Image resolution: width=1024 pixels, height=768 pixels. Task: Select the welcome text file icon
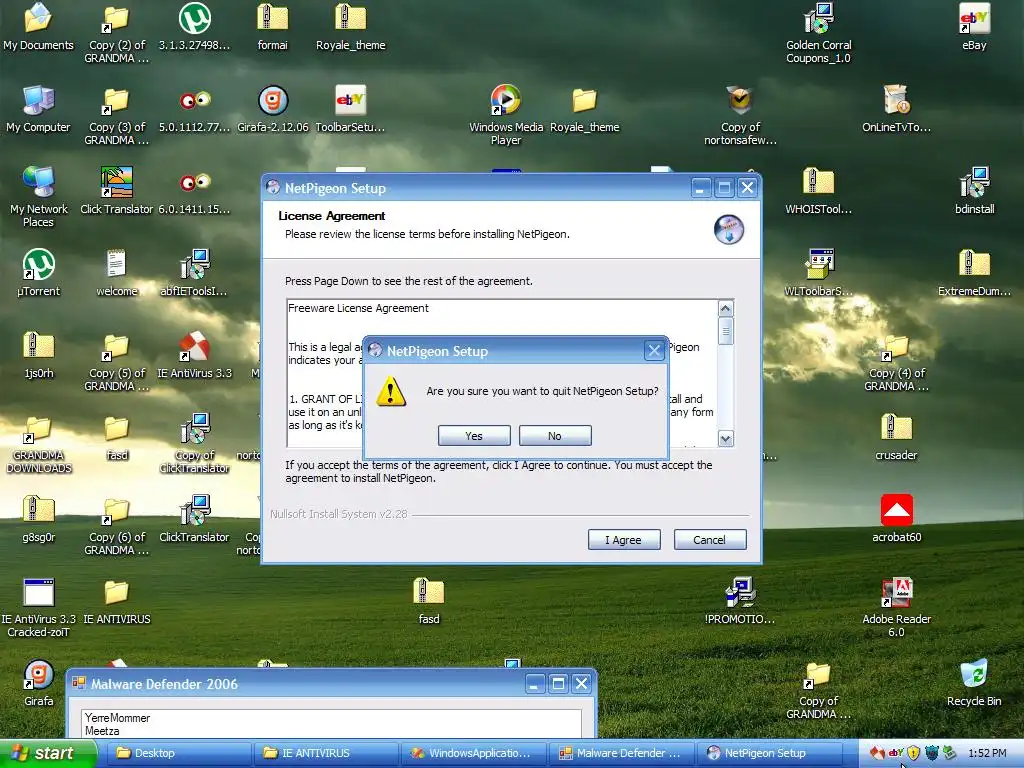tap(116, 274)
